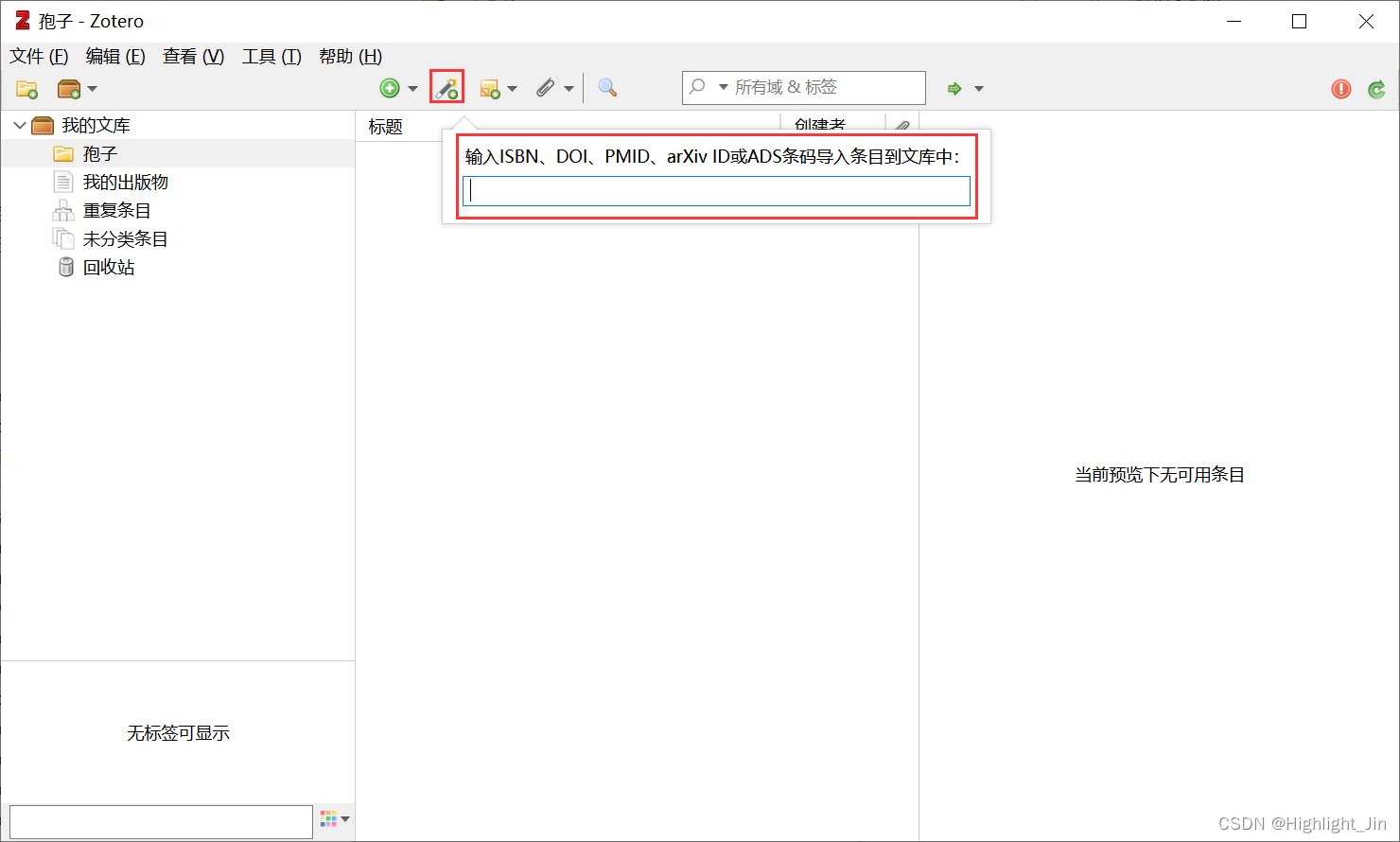Open the 编辑 (E) menu

pyautogui.click(x=115, y=57)
